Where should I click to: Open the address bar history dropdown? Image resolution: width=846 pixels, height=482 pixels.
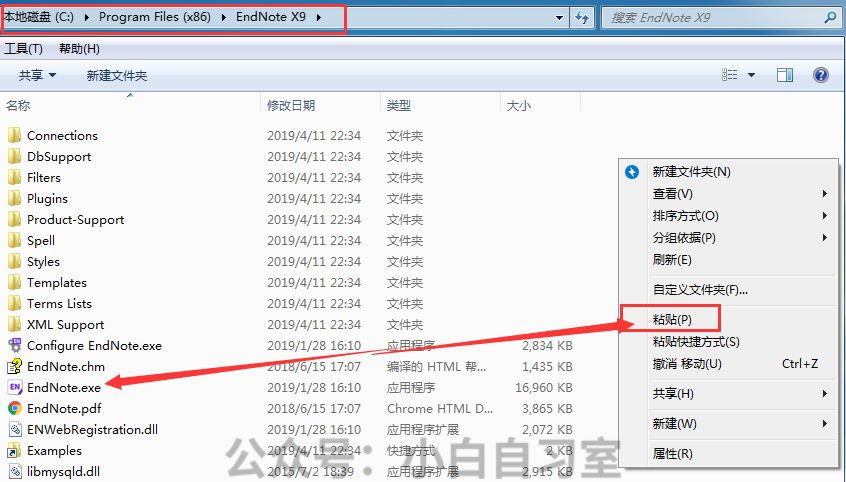tap(558, 18)
